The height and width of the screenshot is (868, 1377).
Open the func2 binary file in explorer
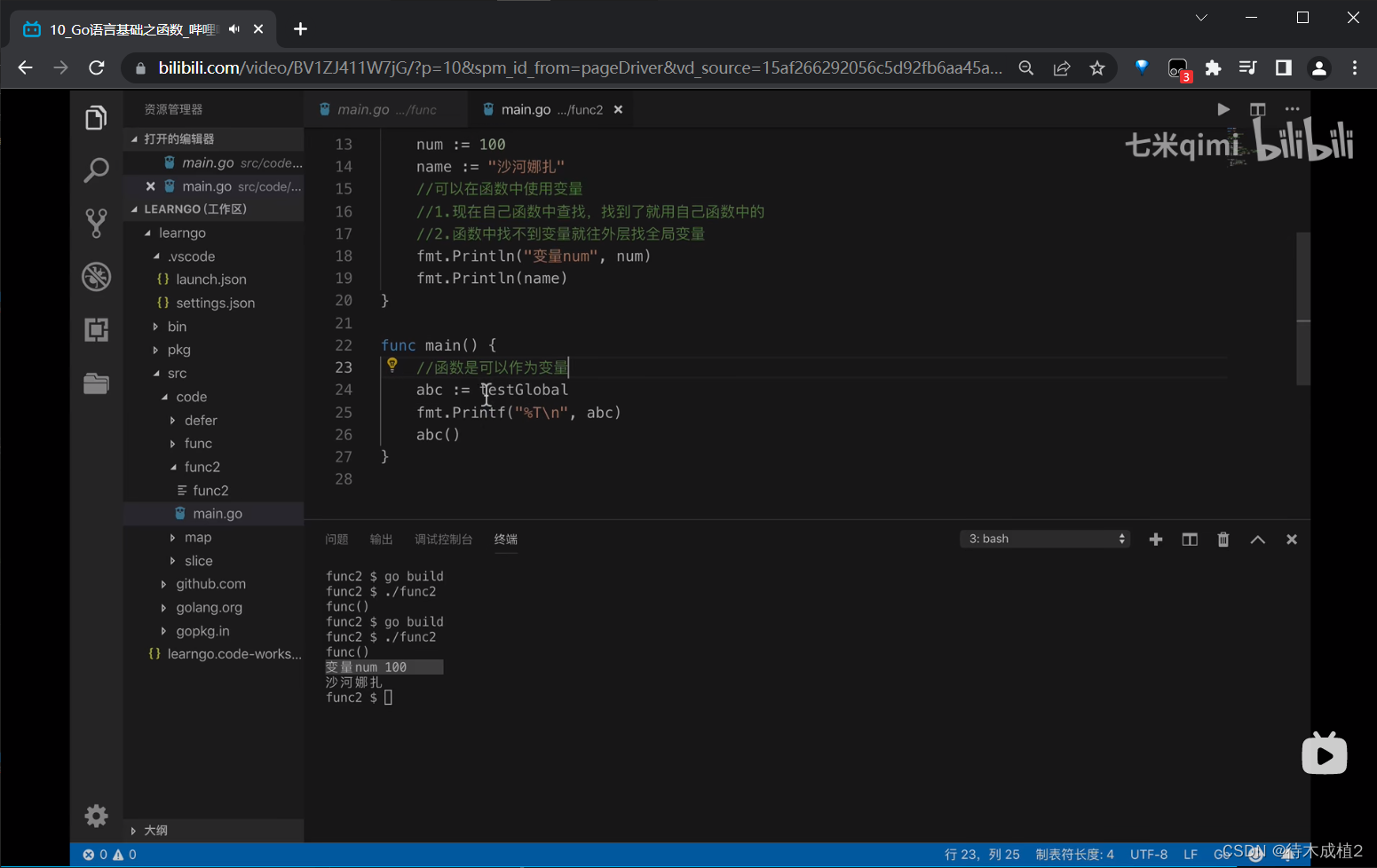click(213, 490)
